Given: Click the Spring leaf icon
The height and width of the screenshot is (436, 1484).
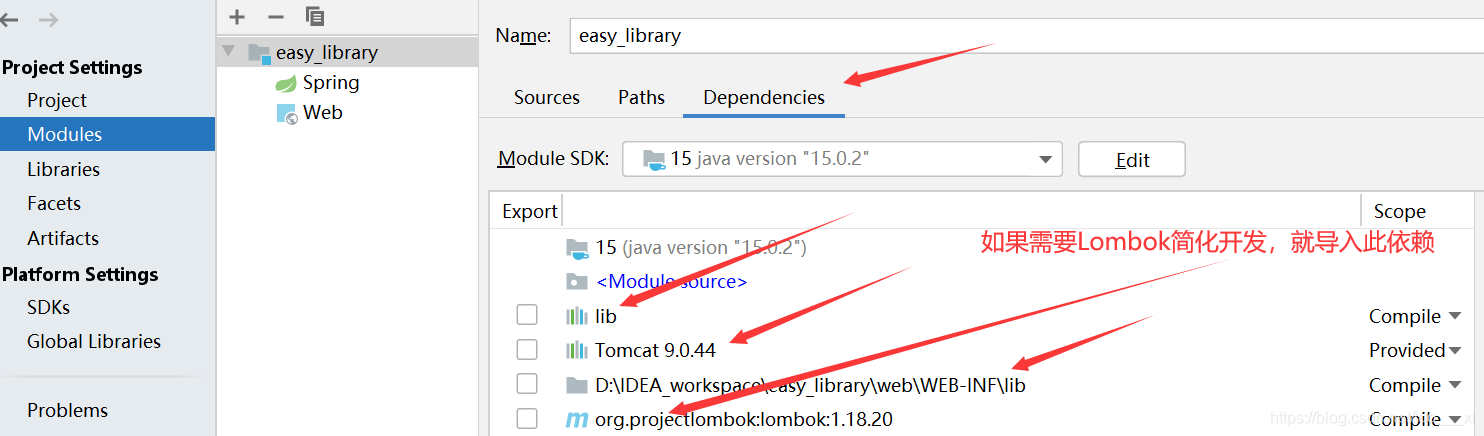Looking at the screenshot, I should pyautogui.click(x=286, y=83).
